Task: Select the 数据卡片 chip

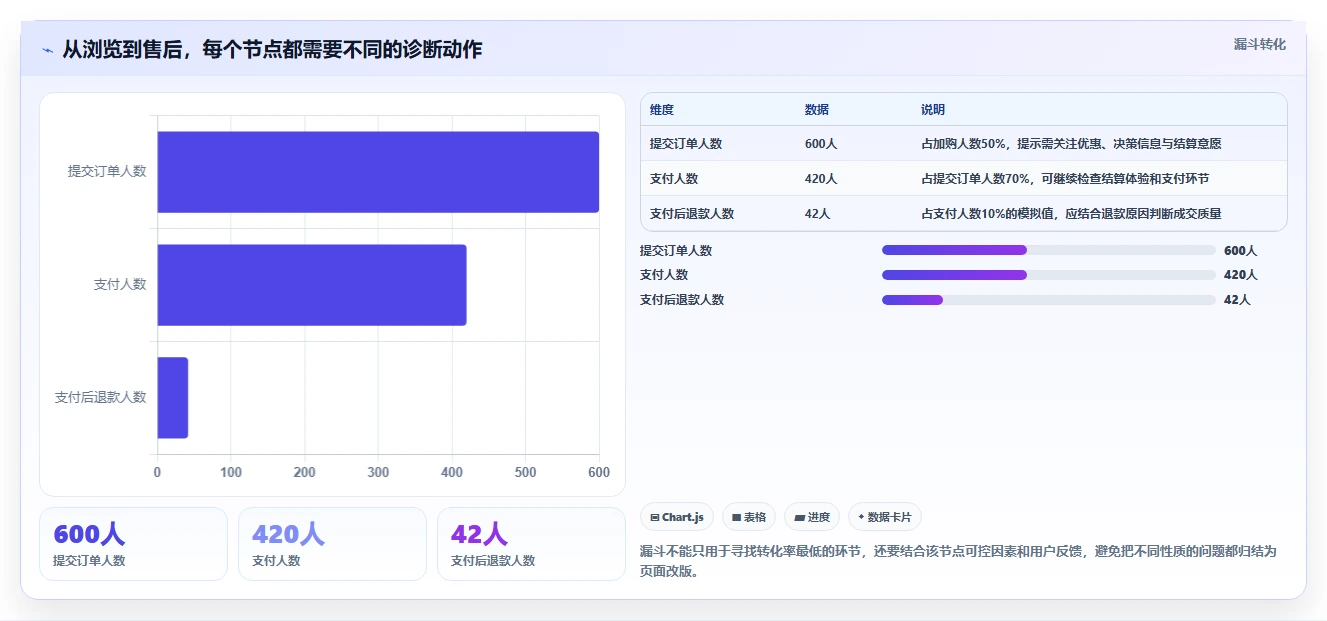Action: click(885, 517)
